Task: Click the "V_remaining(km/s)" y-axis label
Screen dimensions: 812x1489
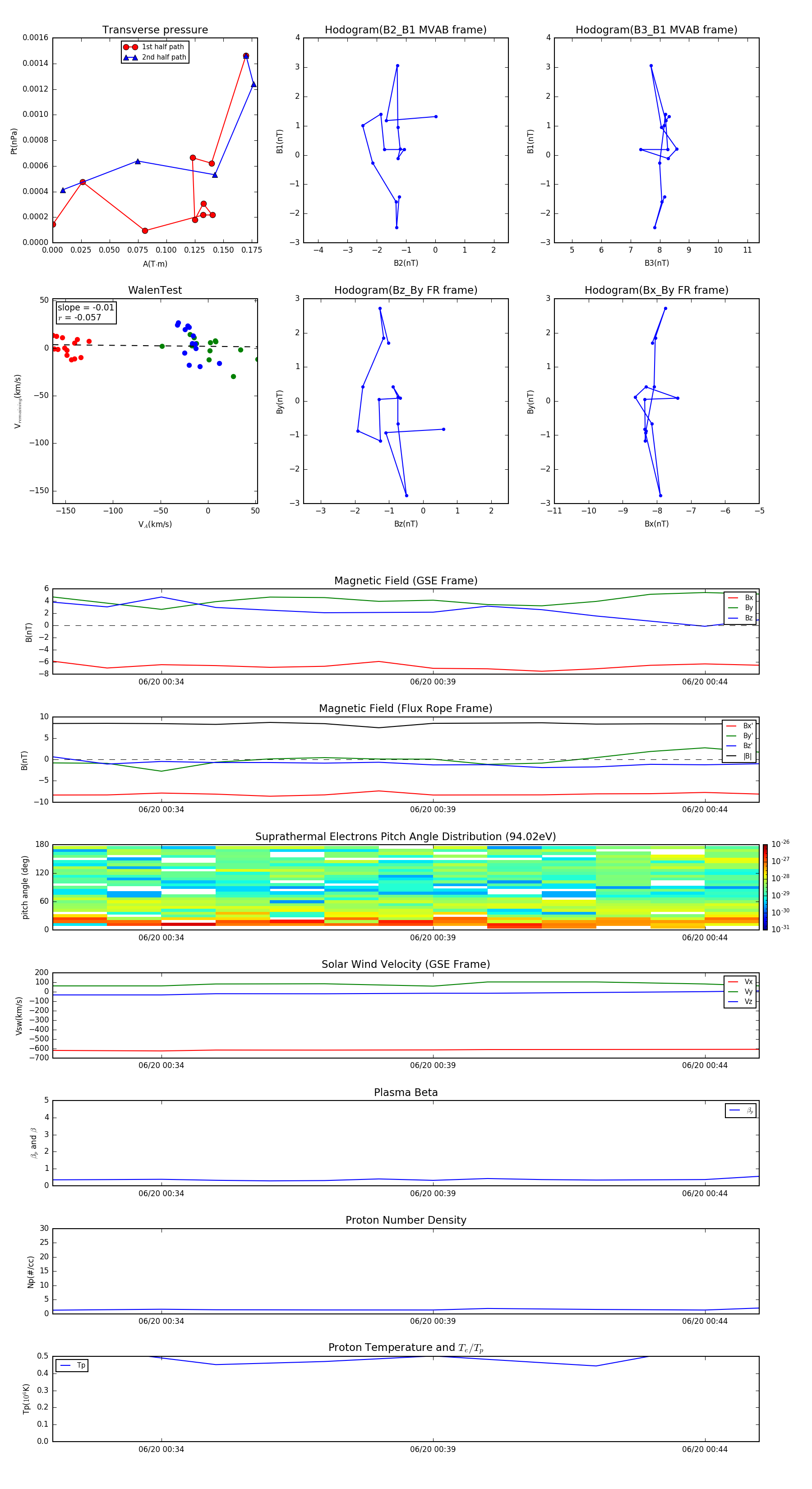Action: [x=17, y=401]
